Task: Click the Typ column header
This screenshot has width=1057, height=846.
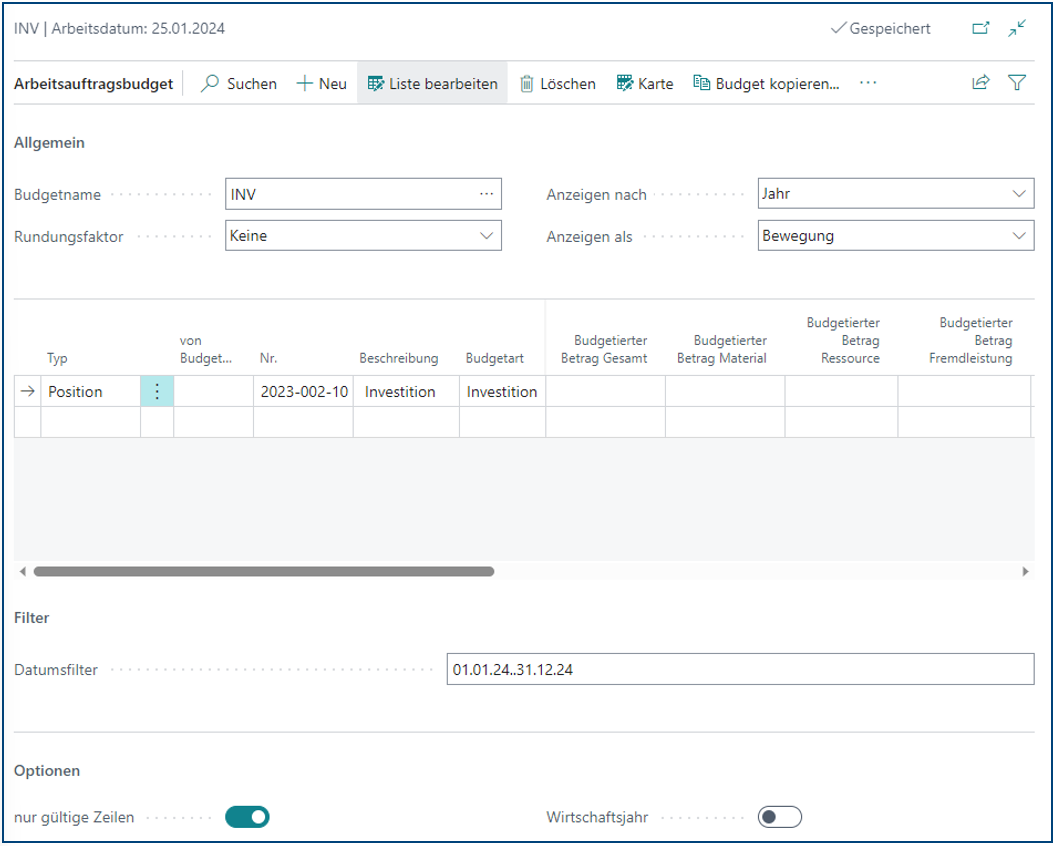Action: pyautogui.click(x=57, y=358)
